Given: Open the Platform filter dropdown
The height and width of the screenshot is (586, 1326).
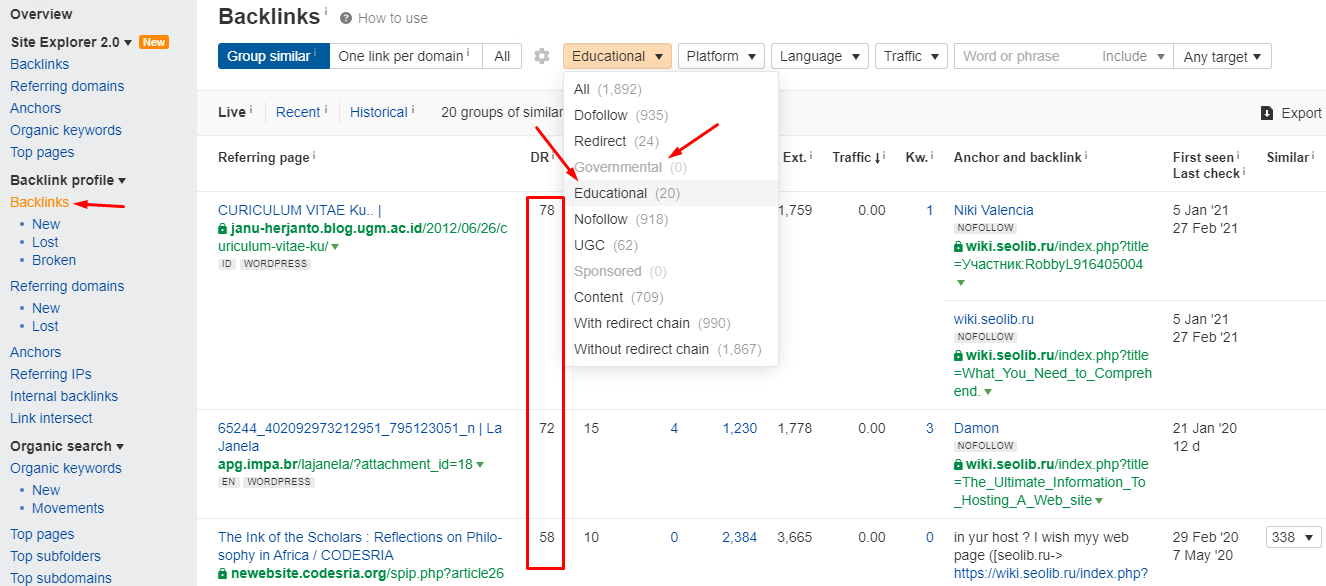Looking at the screenshot, I should pos(721,56).
